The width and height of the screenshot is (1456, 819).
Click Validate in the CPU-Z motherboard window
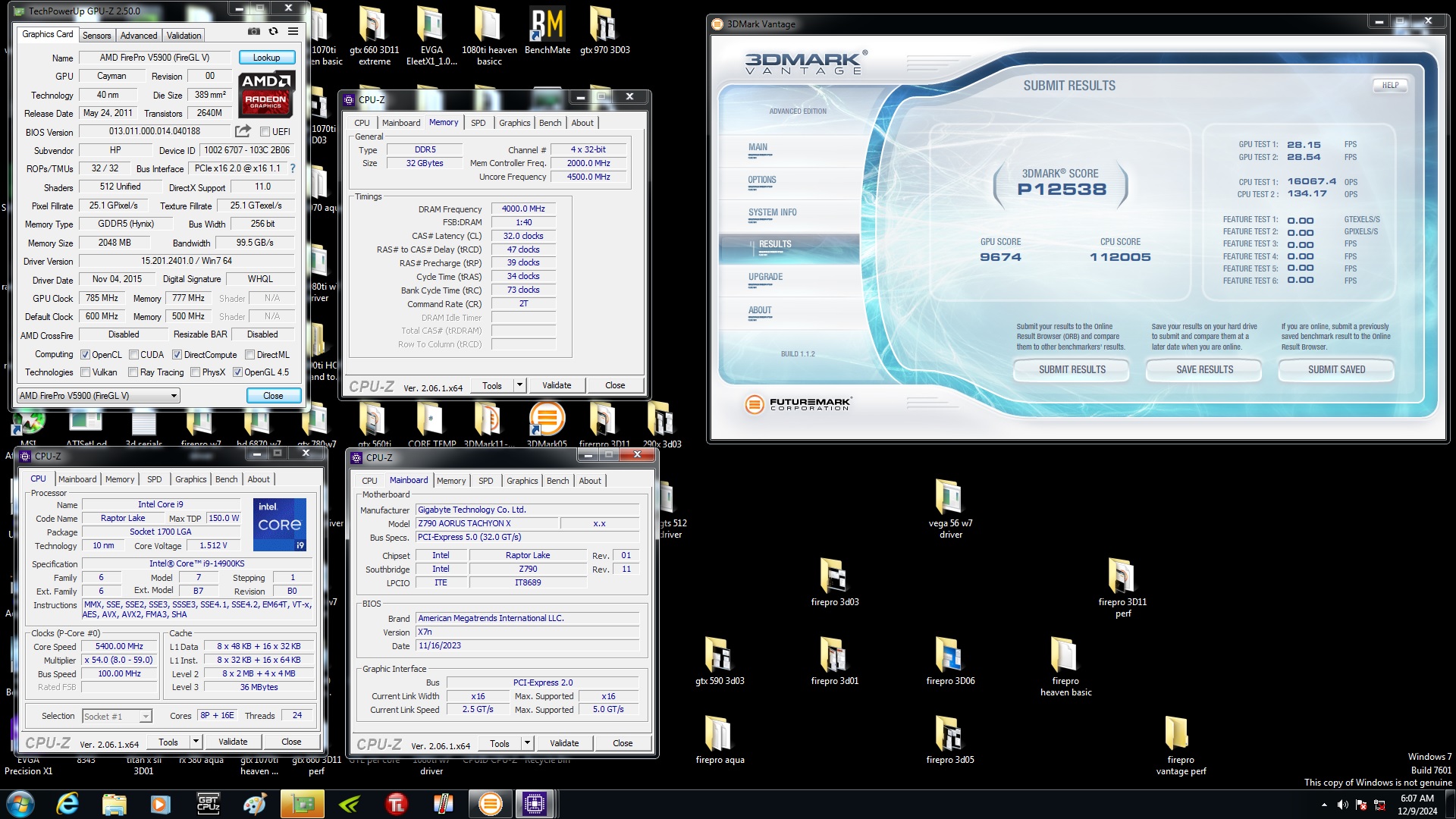564,743
